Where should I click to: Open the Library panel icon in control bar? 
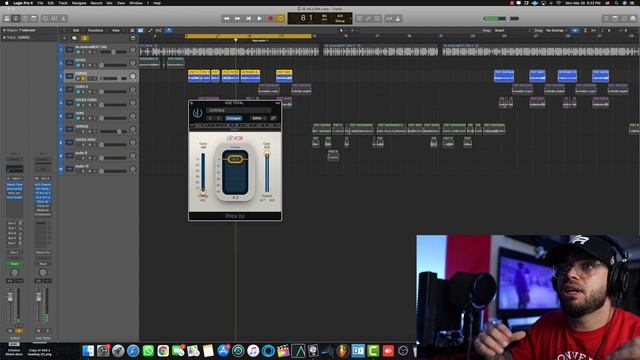(x=7, y=18)
